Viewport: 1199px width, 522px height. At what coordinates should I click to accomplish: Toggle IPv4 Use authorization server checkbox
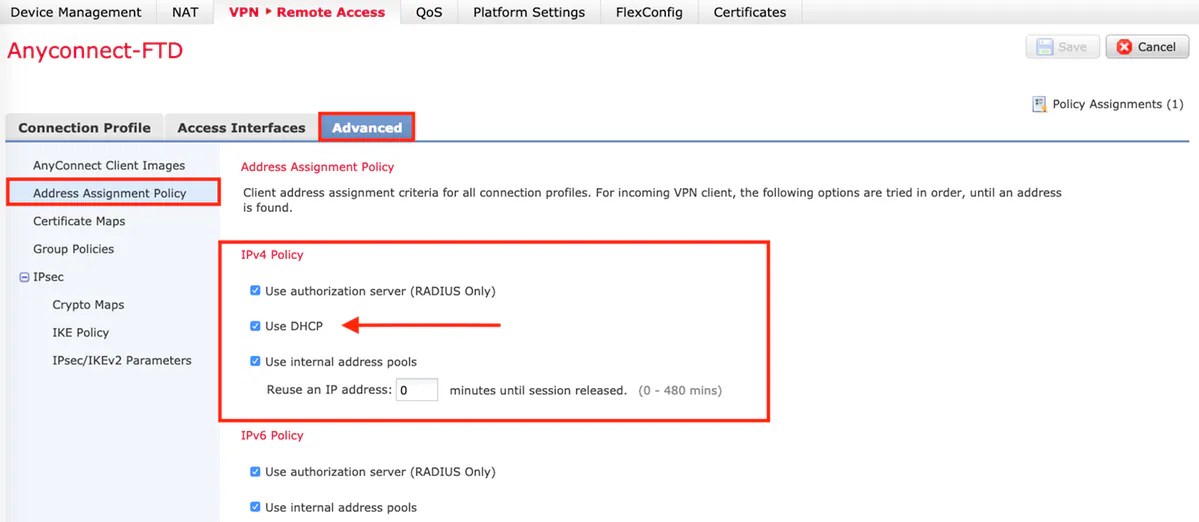[255, 290]
